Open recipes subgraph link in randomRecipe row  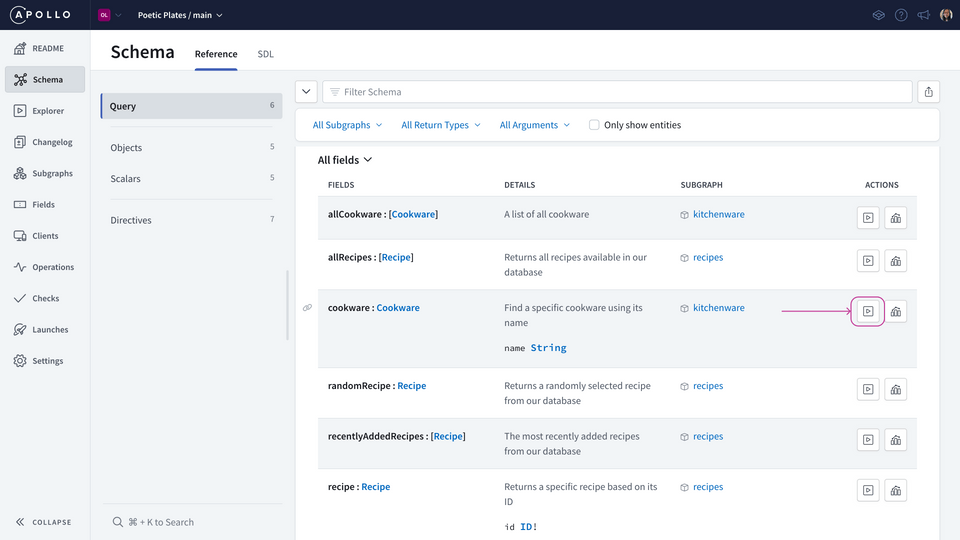tap(708, 386)
